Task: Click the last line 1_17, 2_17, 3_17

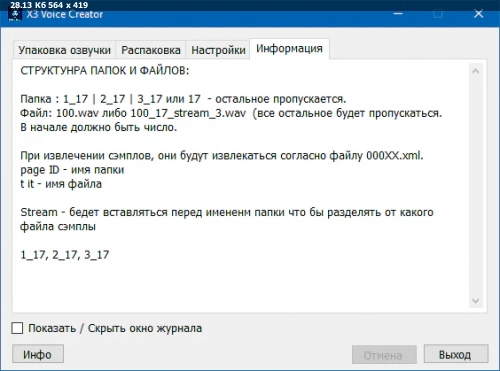Action: point(65,255)
